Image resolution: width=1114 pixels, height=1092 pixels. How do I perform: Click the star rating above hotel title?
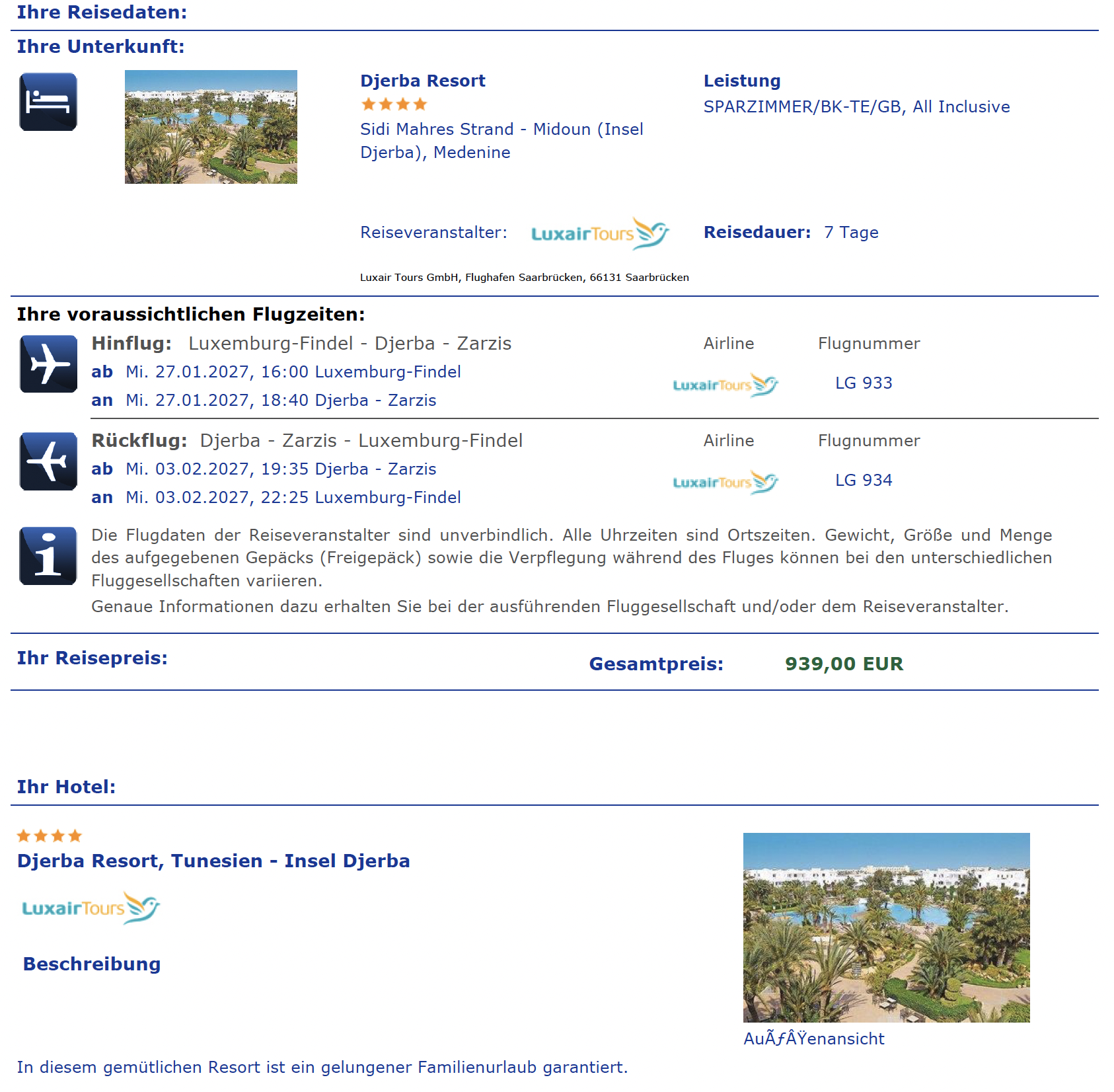(x=50, y=836)
